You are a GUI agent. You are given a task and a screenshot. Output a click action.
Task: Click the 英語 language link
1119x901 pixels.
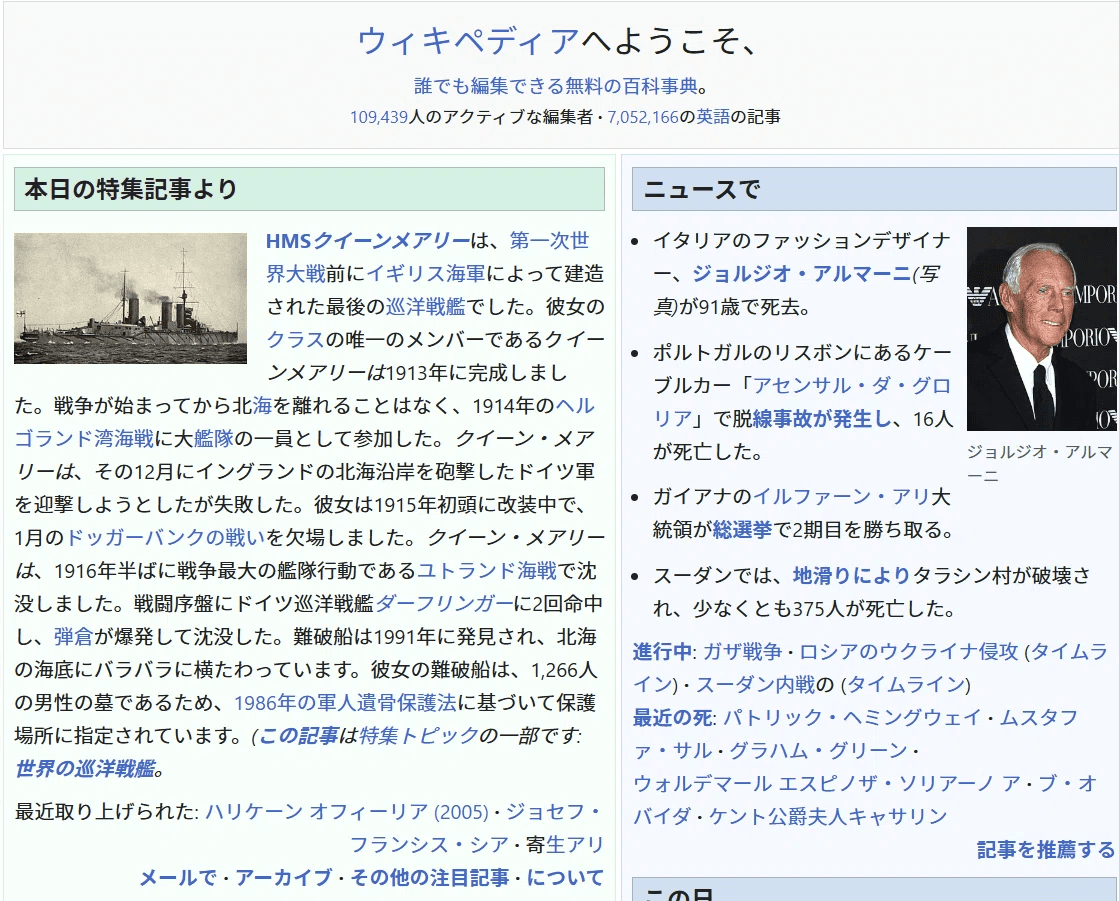pos(713,117)
